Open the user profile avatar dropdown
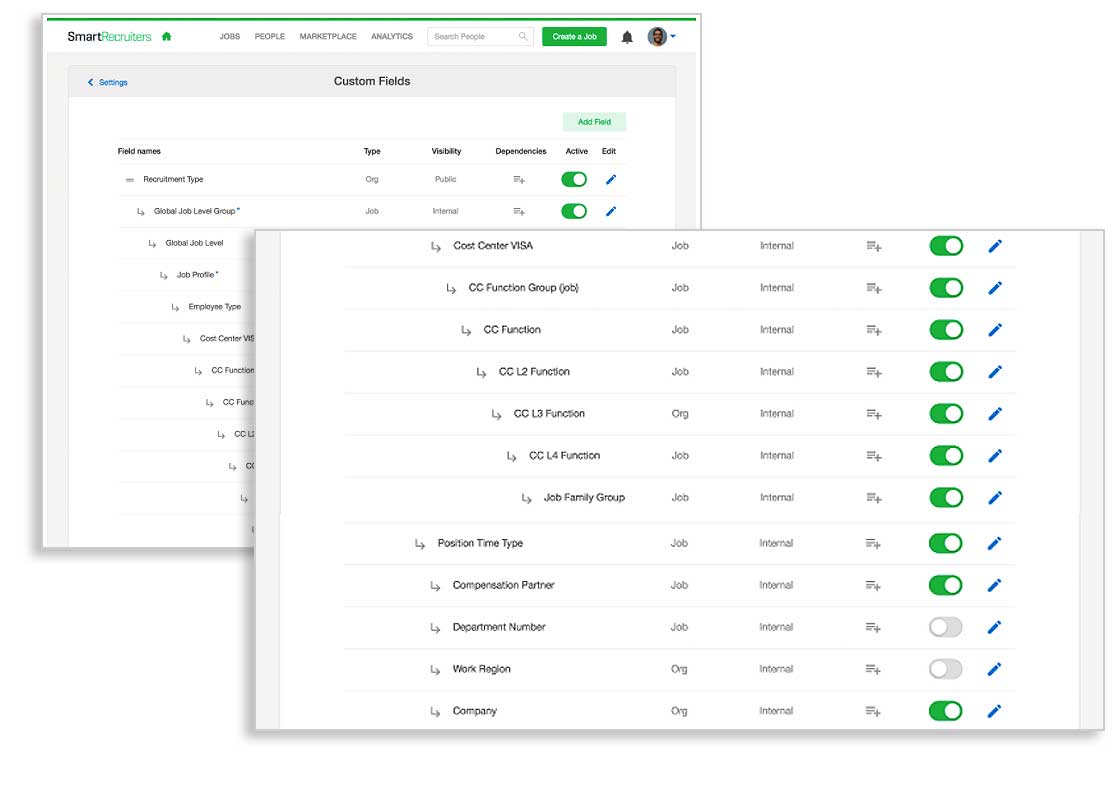The width and height of the screenshot is (1116, 786). tap(660, 37)
